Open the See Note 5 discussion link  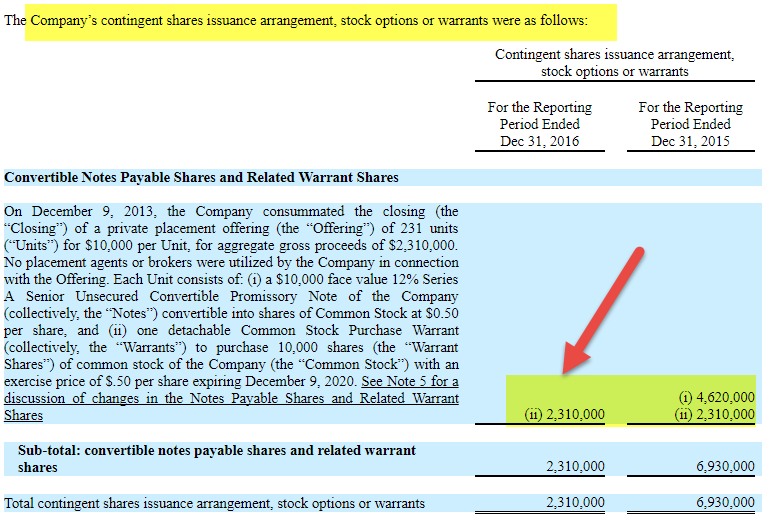click(x=231, y=398)
